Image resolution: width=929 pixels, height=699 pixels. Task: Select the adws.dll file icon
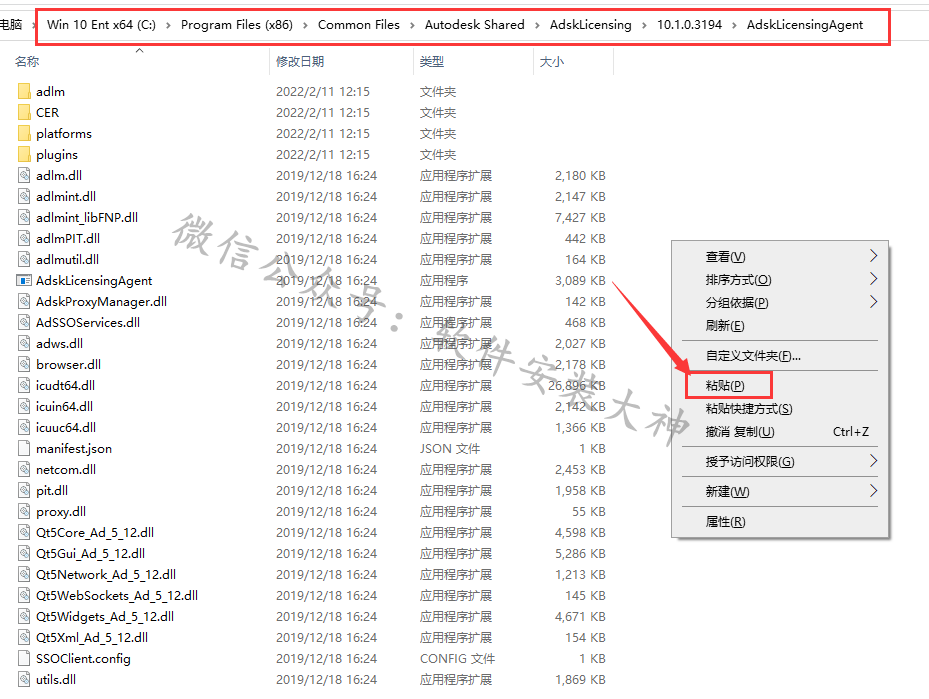[24, 344]
